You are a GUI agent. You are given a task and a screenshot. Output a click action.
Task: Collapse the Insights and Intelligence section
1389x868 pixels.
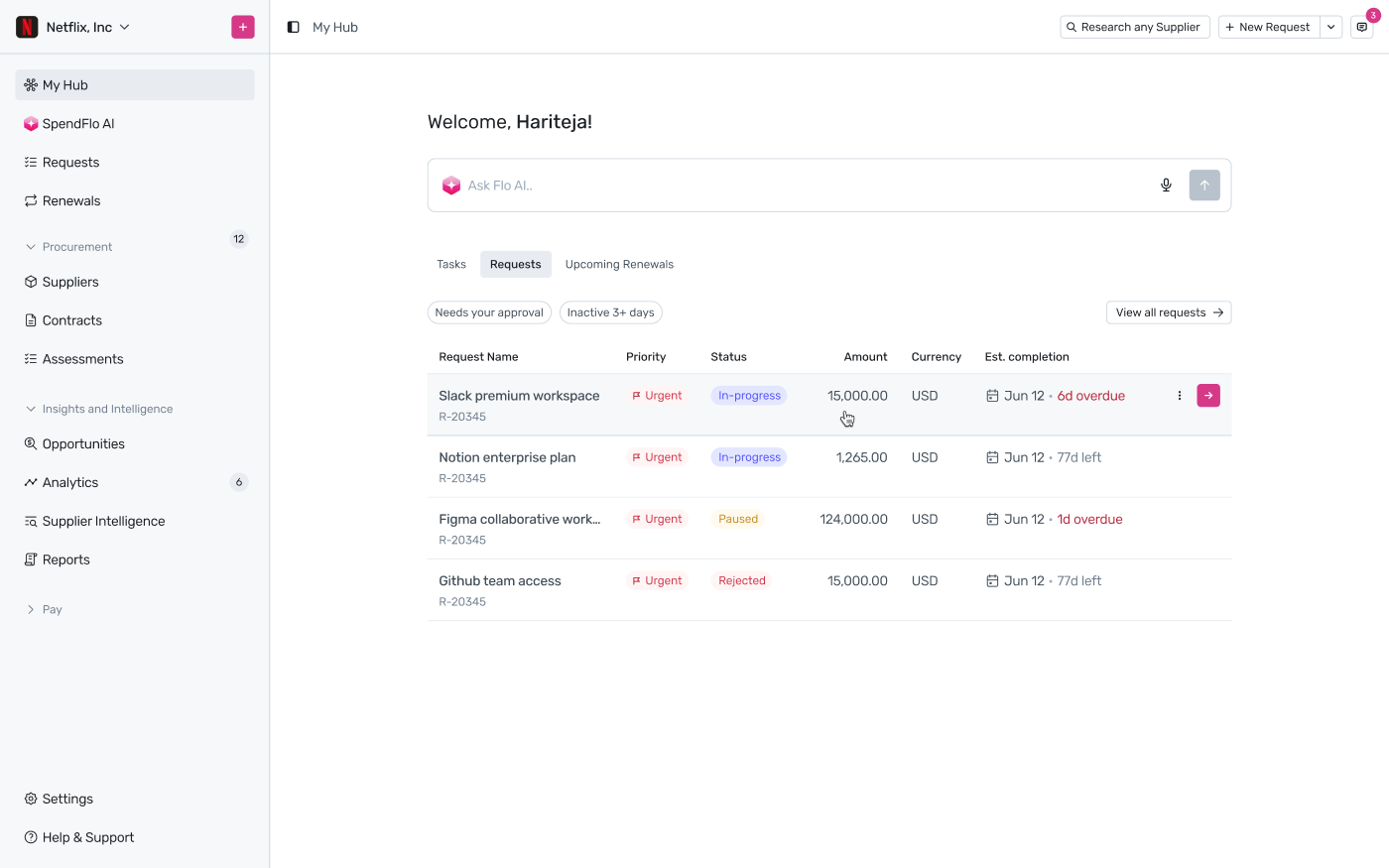click(98, 409)
